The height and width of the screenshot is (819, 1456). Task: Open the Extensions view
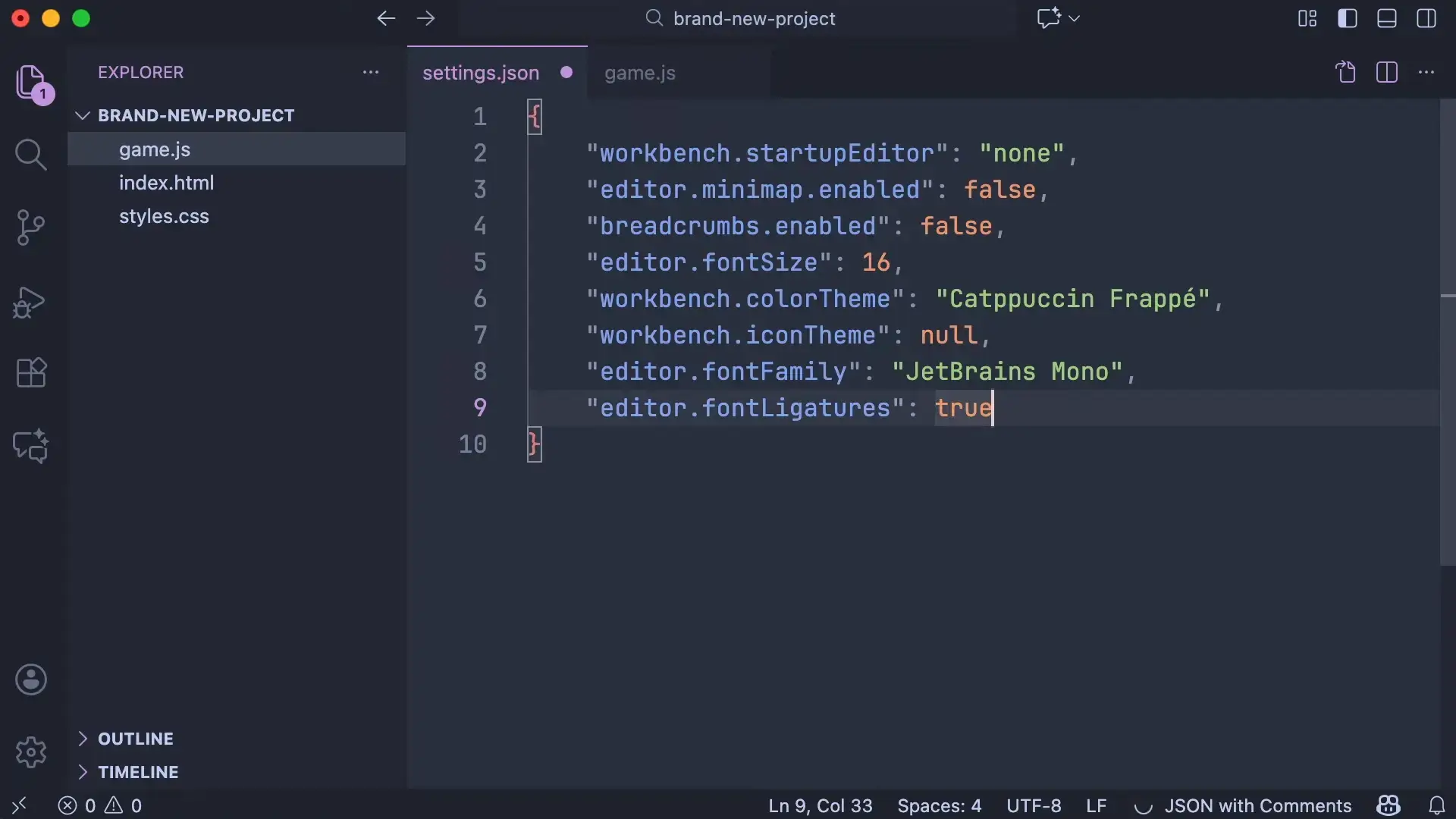pyautogui.click(x=30, y=373)
